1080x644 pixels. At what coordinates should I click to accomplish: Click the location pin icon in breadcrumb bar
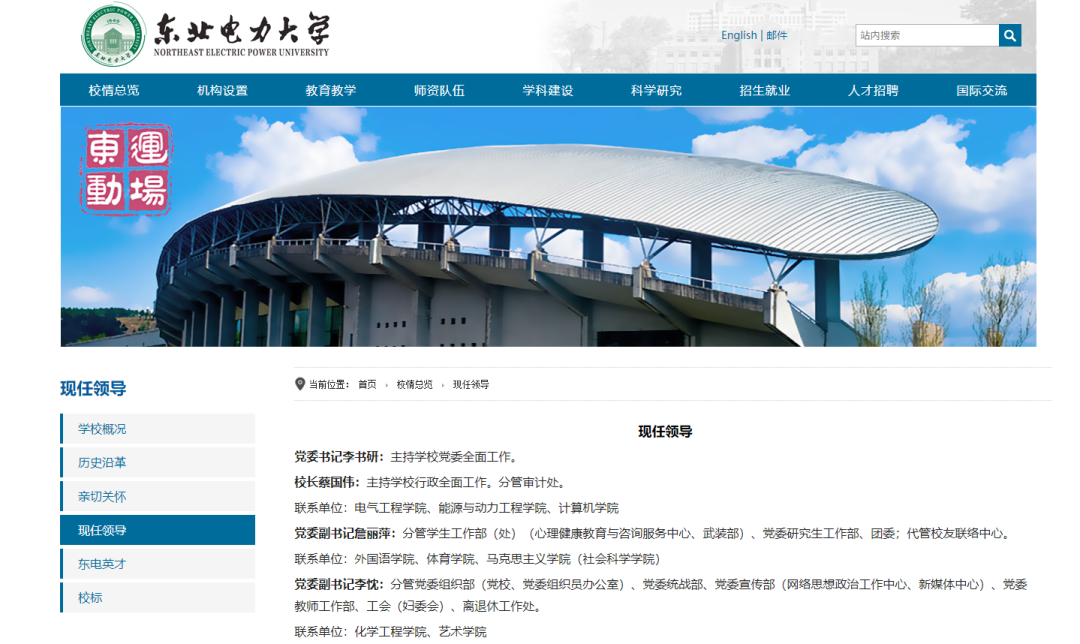coord(297,383)
